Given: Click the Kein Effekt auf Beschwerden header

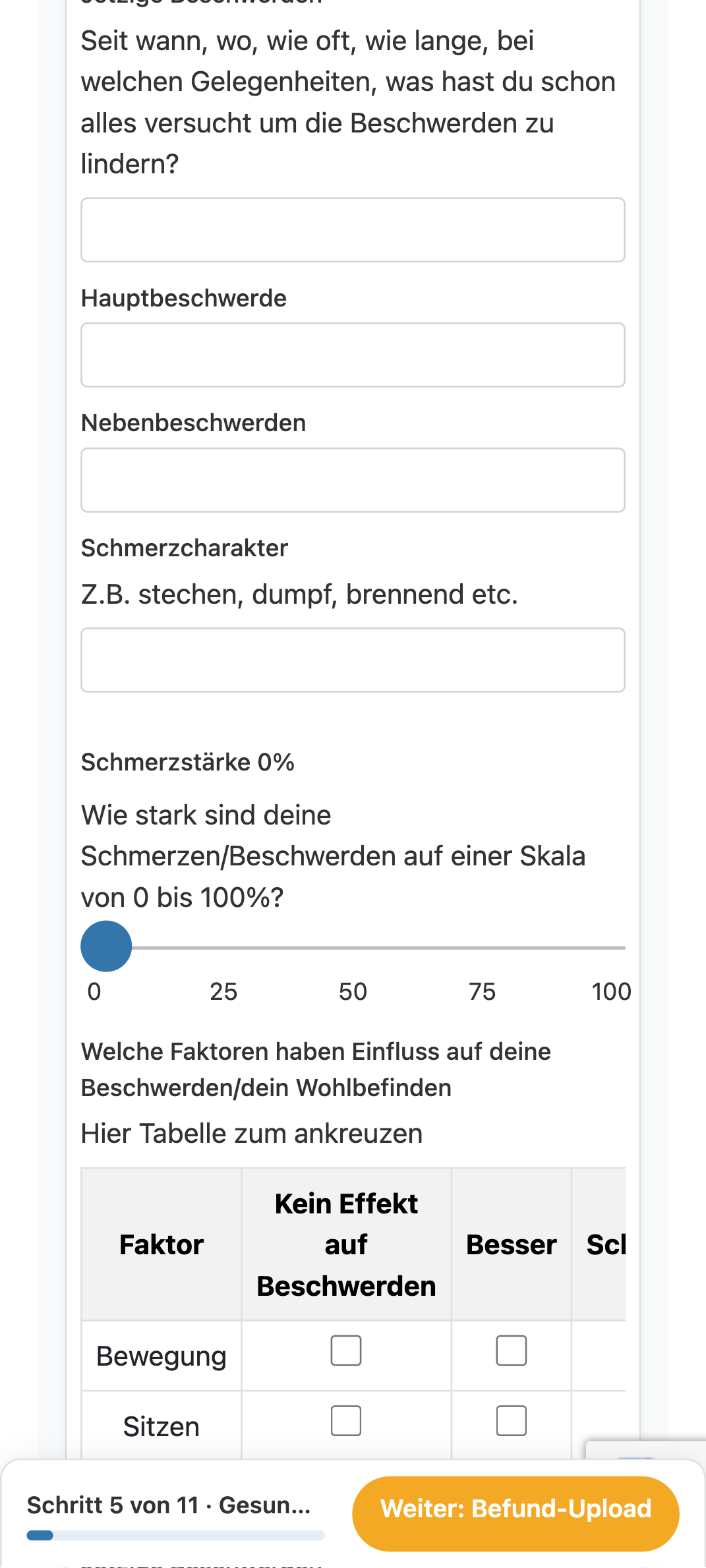Looking at the screenshot, I should point(346,1244).
